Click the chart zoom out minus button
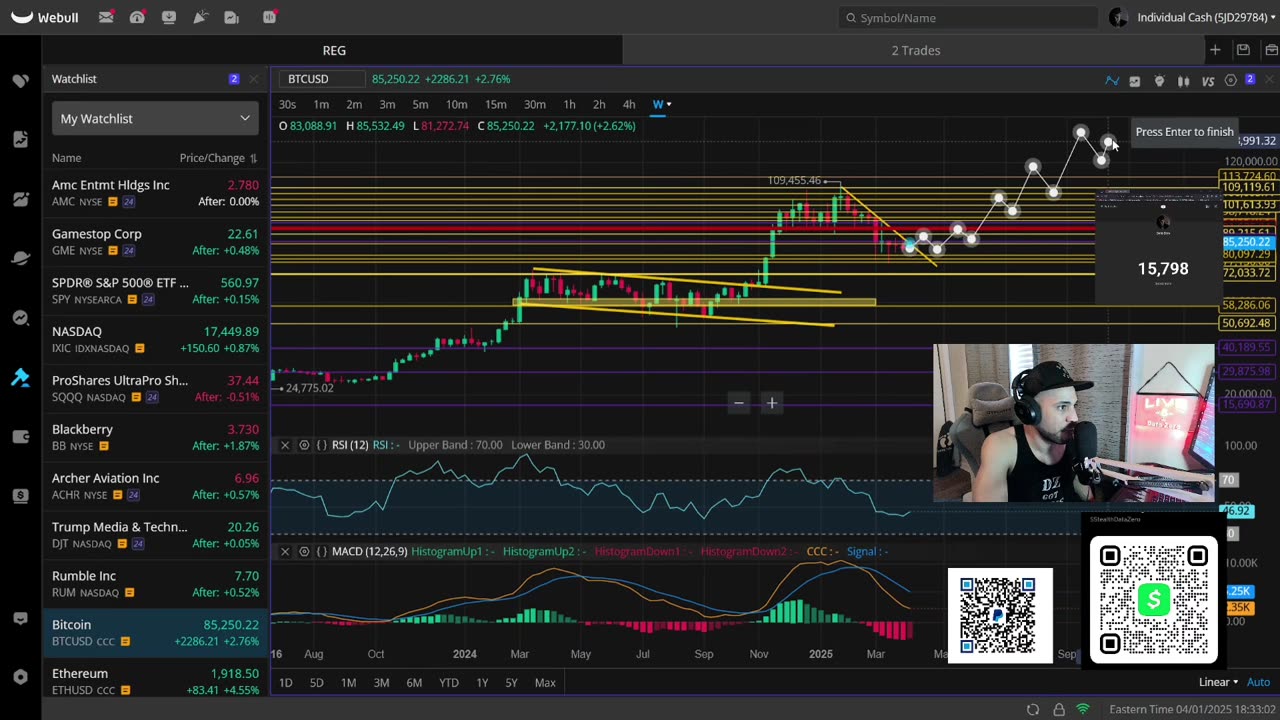The height and width of the screenshot is (720, 1280). click(x=739, y=403)
